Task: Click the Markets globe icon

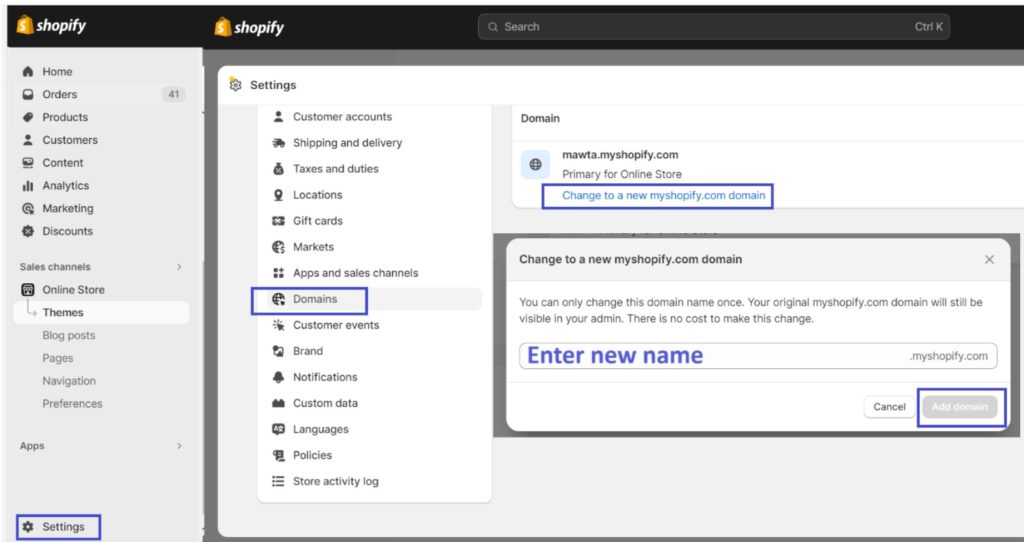Action: (278, 247)
